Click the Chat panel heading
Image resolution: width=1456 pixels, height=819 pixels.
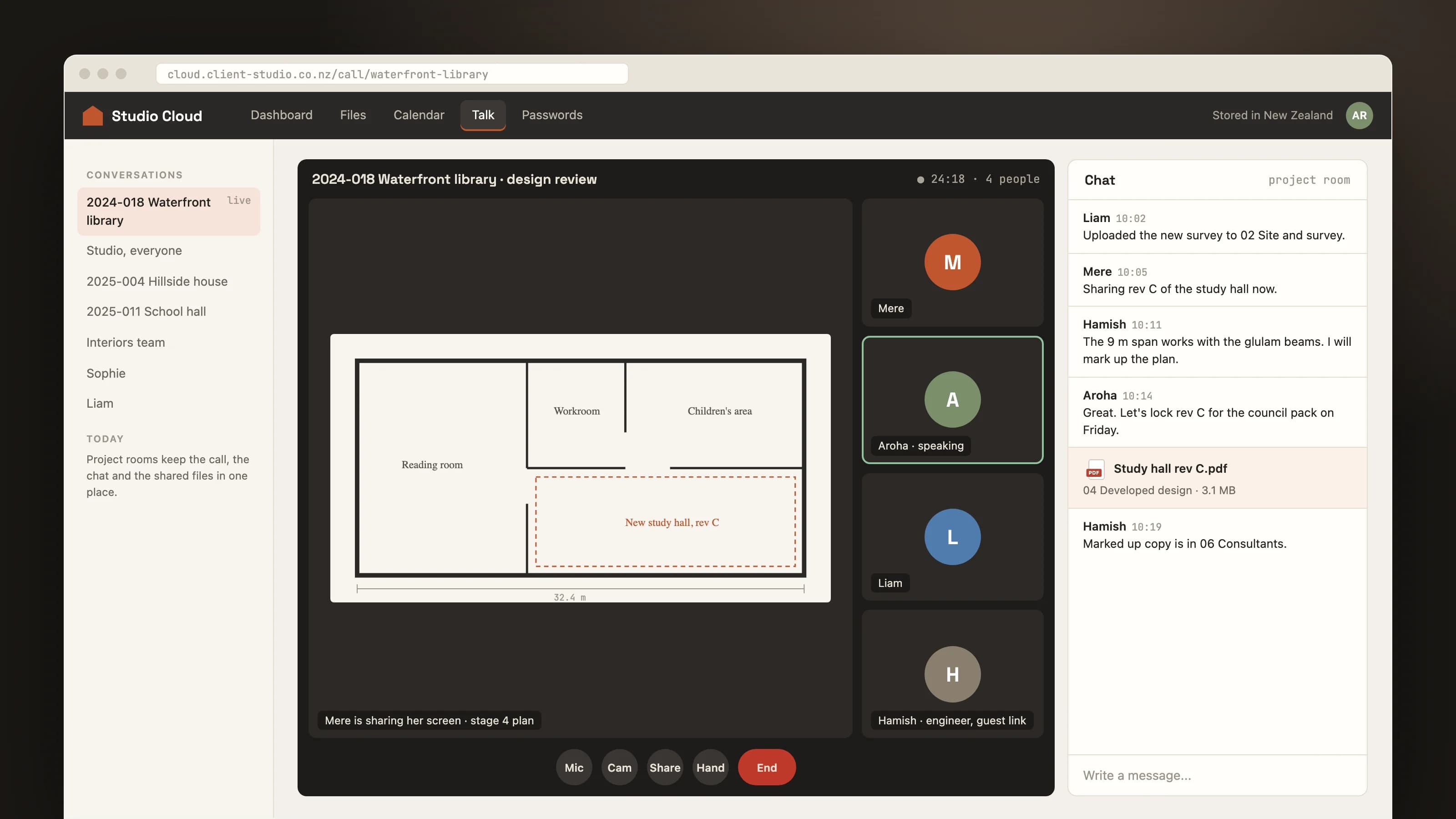pyautogui.click(x=1099, y=180)
